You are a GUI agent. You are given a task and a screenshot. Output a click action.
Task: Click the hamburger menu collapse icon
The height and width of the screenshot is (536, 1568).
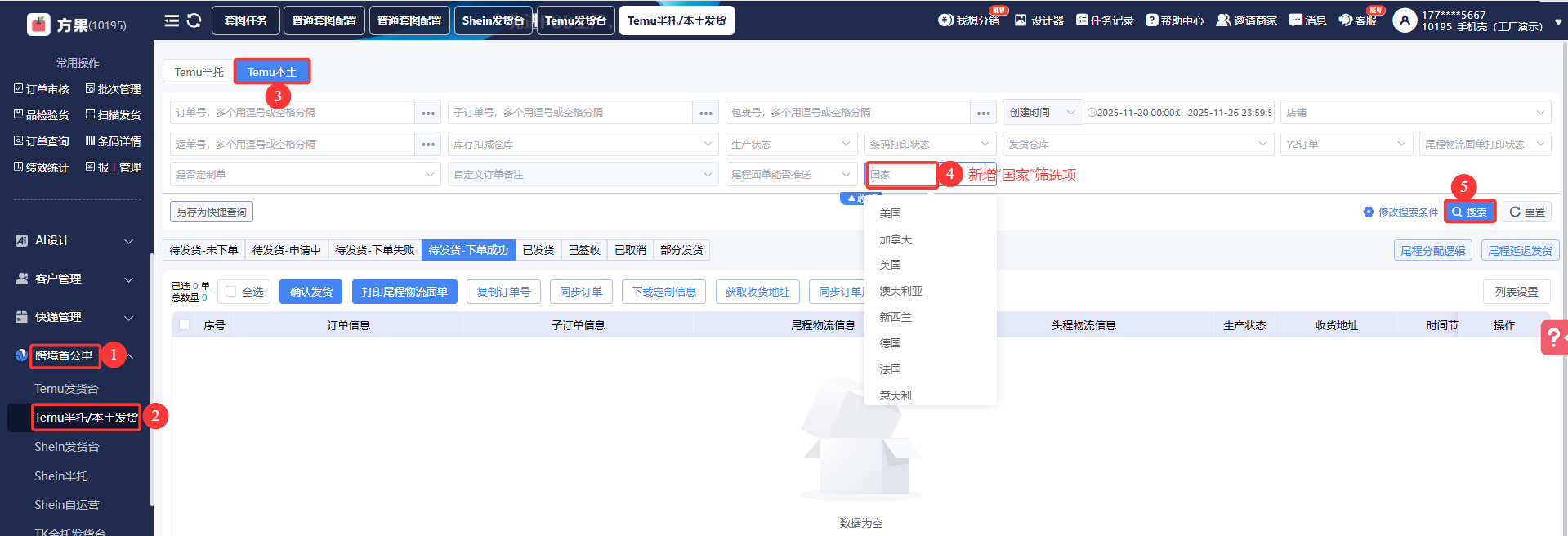(x=172, y=20)
